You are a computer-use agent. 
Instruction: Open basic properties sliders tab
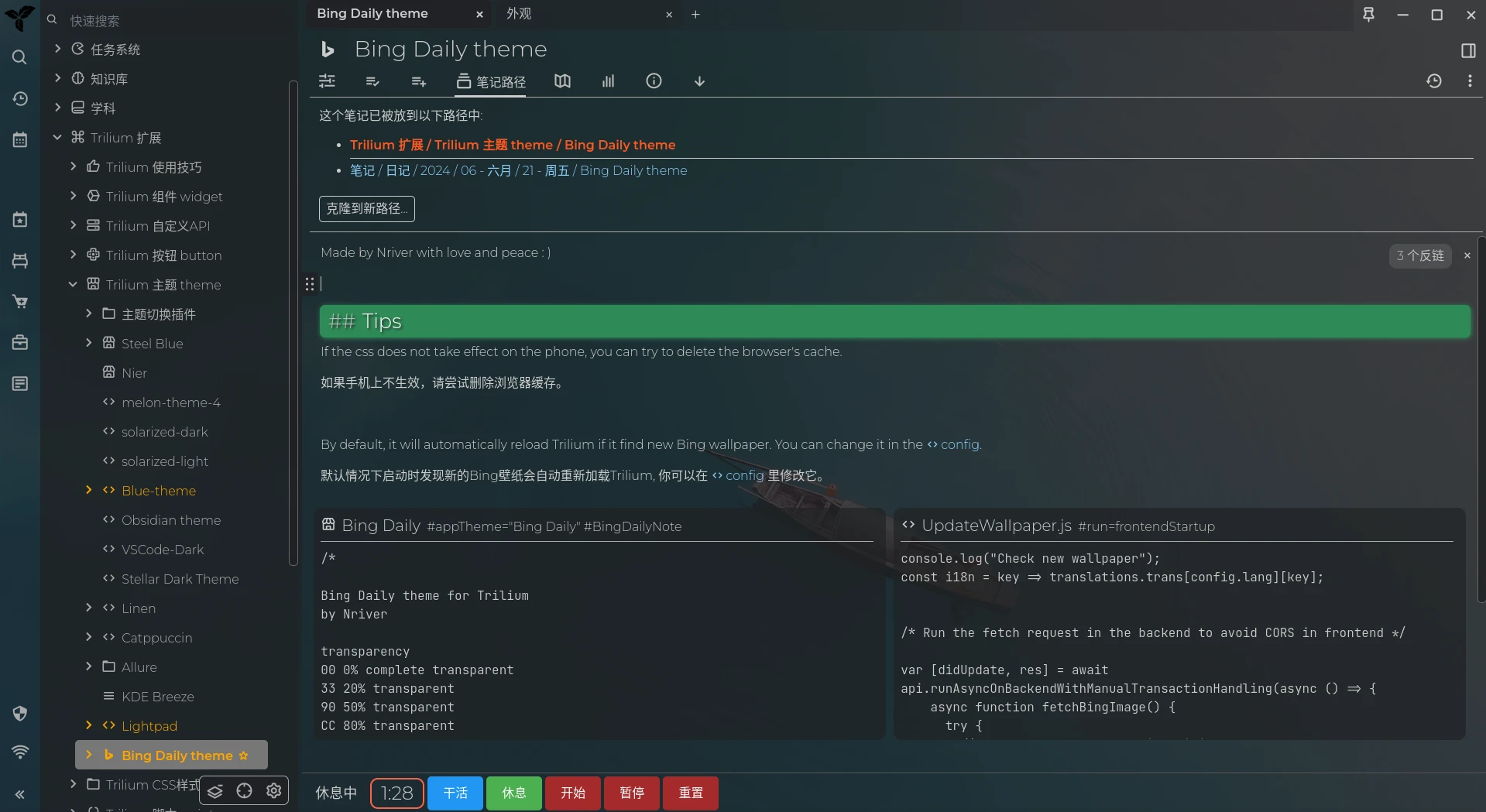(x=327, y=81)
